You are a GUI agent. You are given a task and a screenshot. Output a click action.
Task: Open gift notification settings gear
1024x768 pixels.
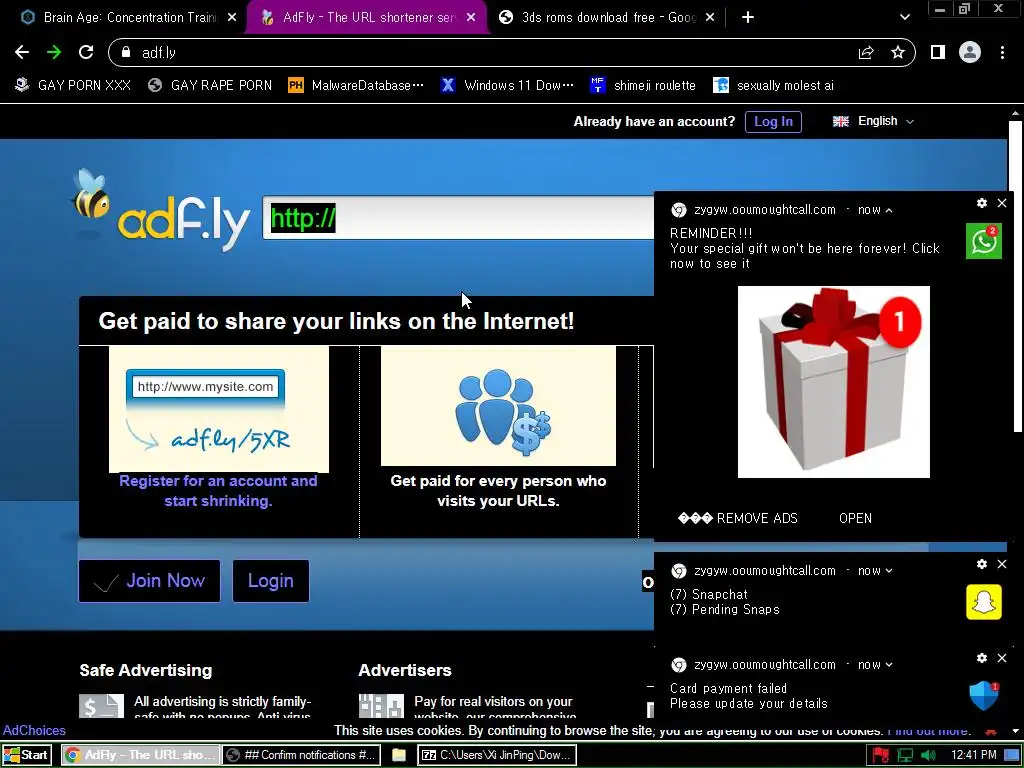pos(982,203)
